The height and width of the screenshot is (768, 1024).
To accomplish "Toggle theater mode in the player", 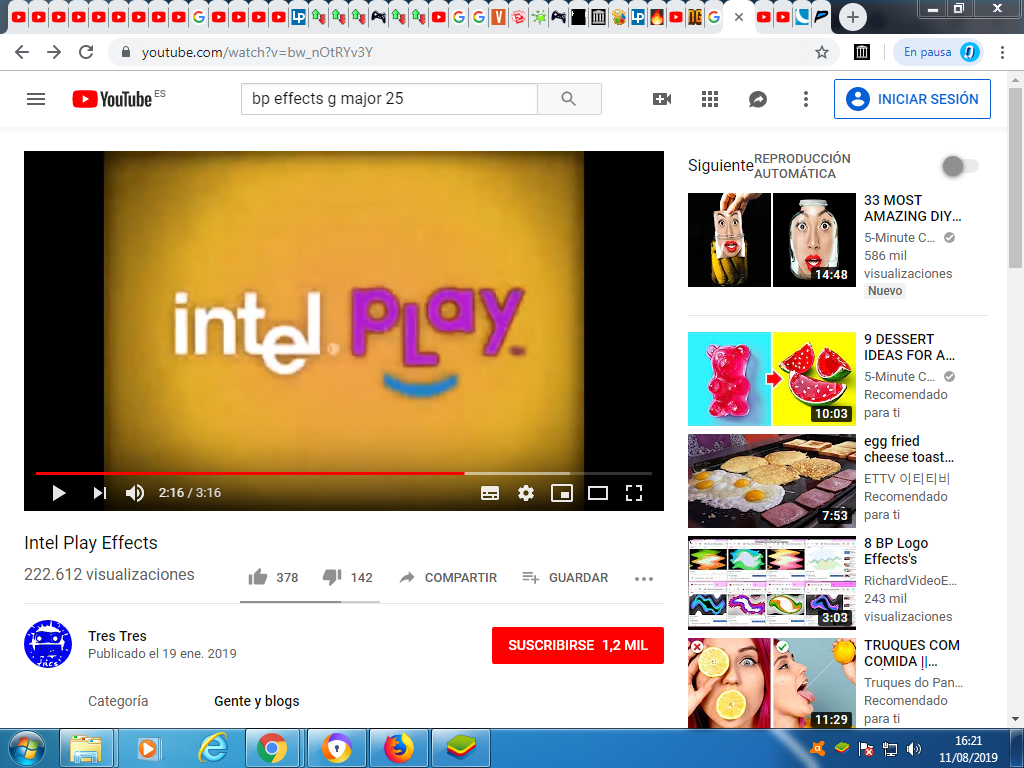I will coord(597,492).
